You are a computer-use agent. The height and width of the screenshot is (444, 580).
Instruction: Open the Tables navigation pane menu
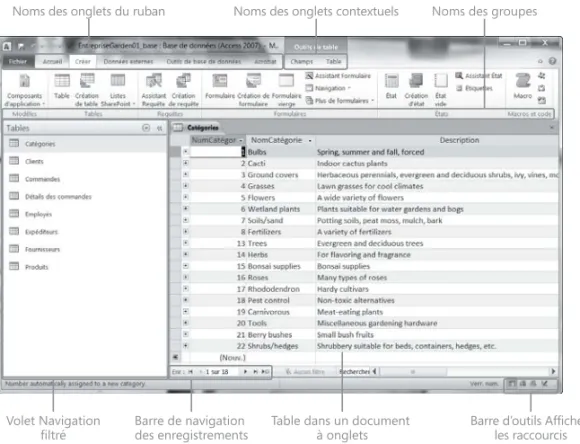[x=146, y=128]
